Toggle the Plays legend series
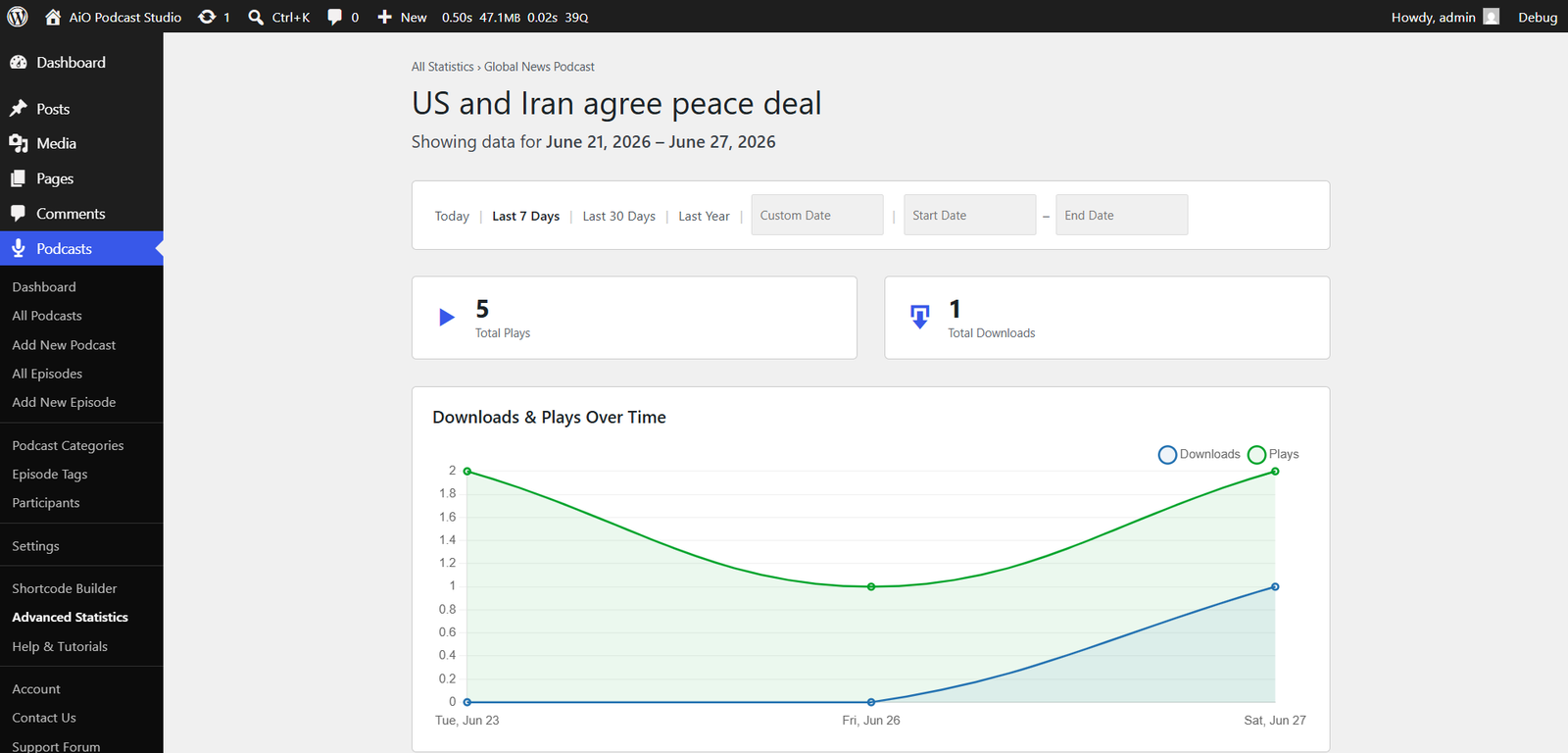This screenshot has width=1568, height=753. click(x=1273, y=454)
